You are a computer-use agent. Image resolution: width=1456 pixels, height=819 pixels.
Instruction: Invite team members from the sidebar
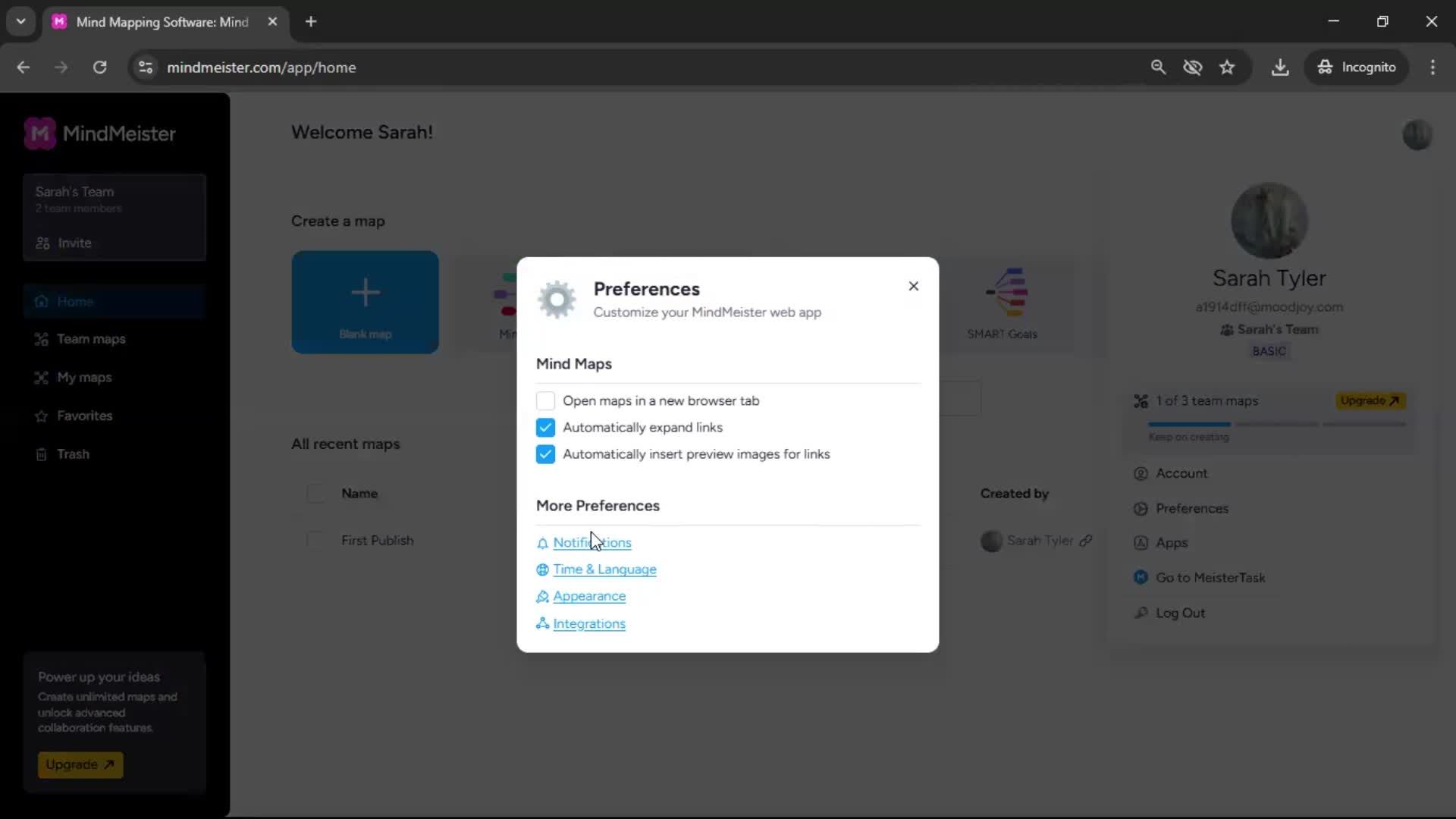[64, 243]
